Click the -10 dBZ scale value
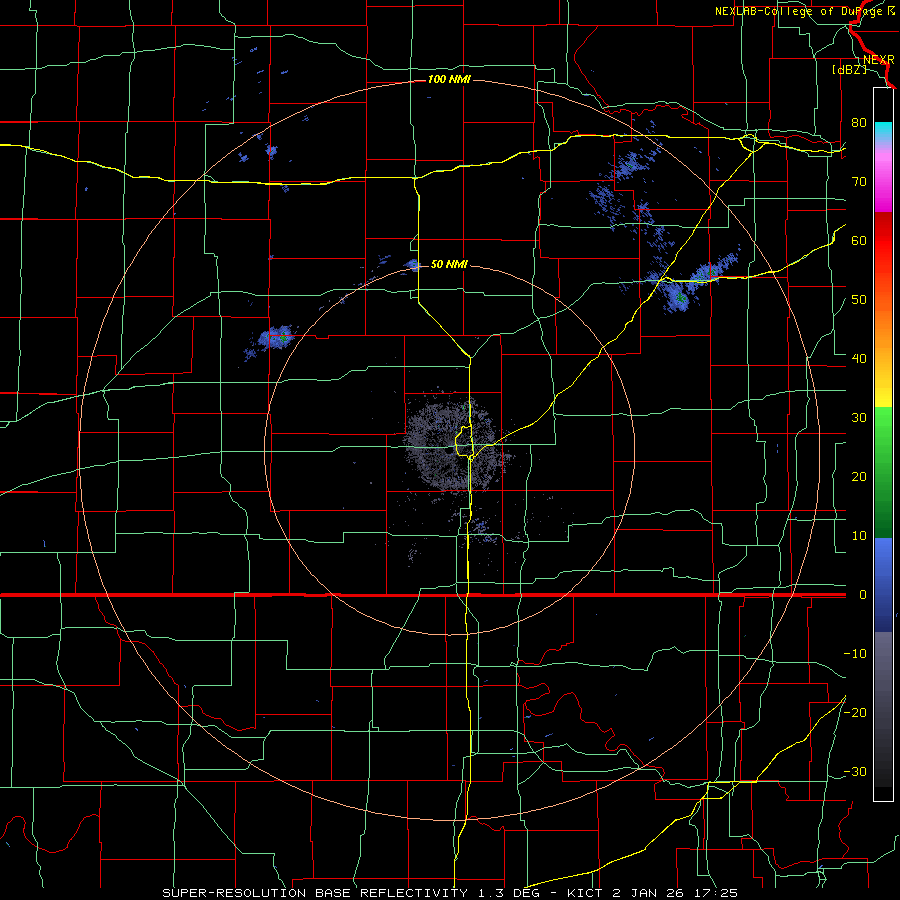Viewport: 900px width, 900px height. point(855,654)
